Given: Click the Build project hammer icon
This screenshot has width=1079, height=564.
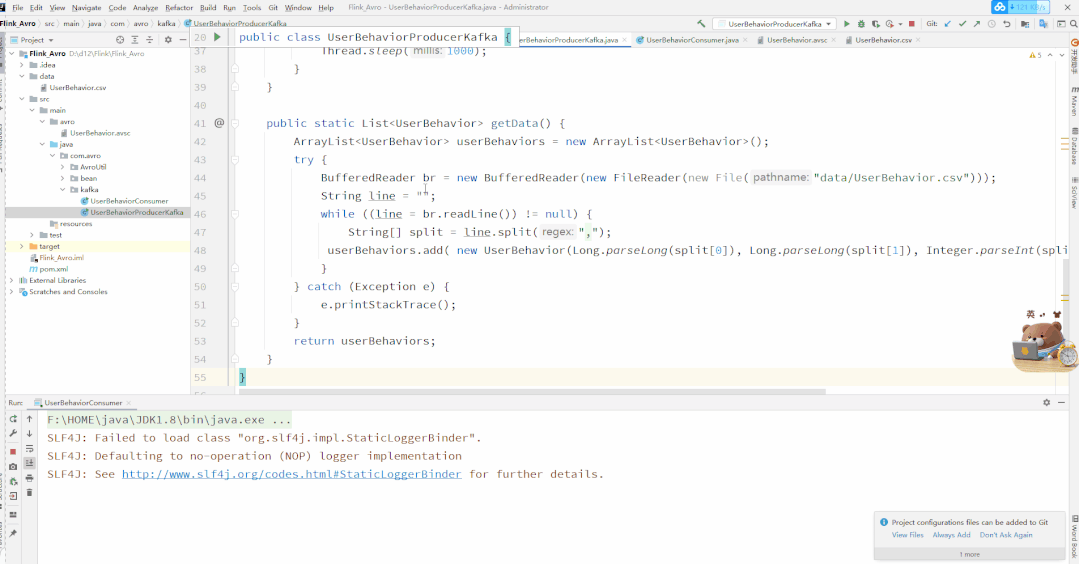Looking at the screenshot, I should pyautogui.click(x=701, y=23).
